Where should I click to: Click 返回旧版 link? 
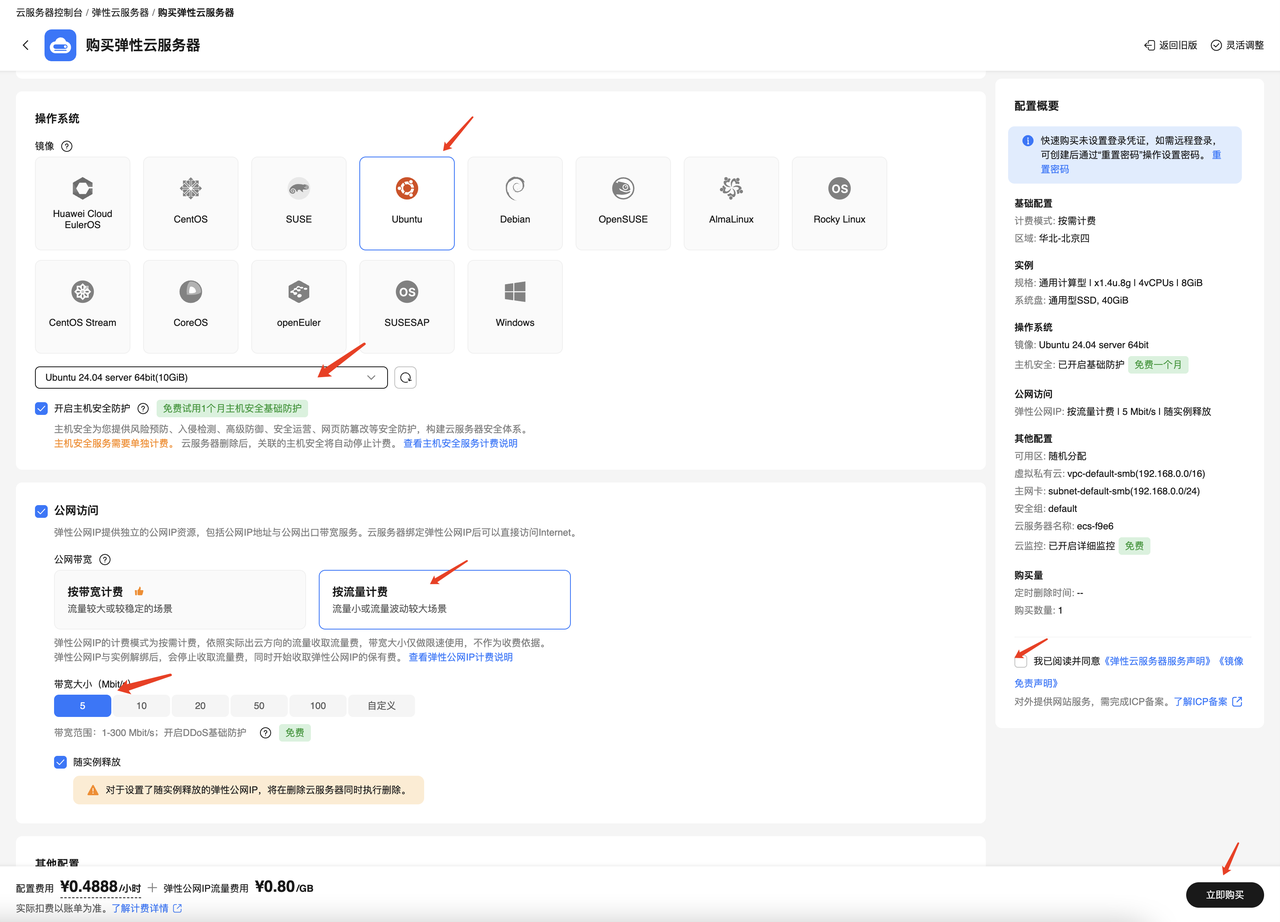click(x=1178, y=46)
